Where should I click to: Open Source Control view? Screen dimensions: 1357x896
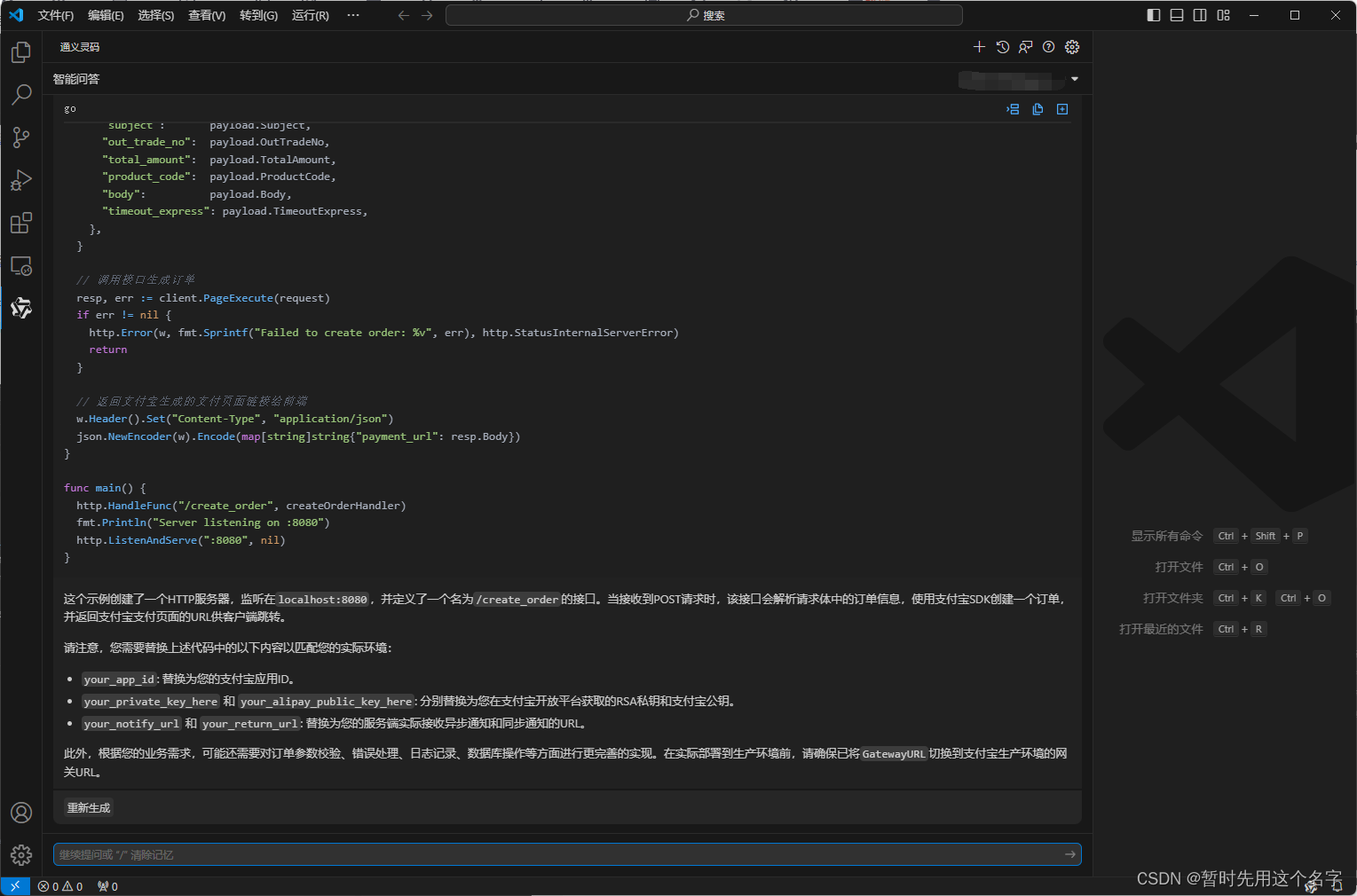pyautogui.click(x=21, y=138)
